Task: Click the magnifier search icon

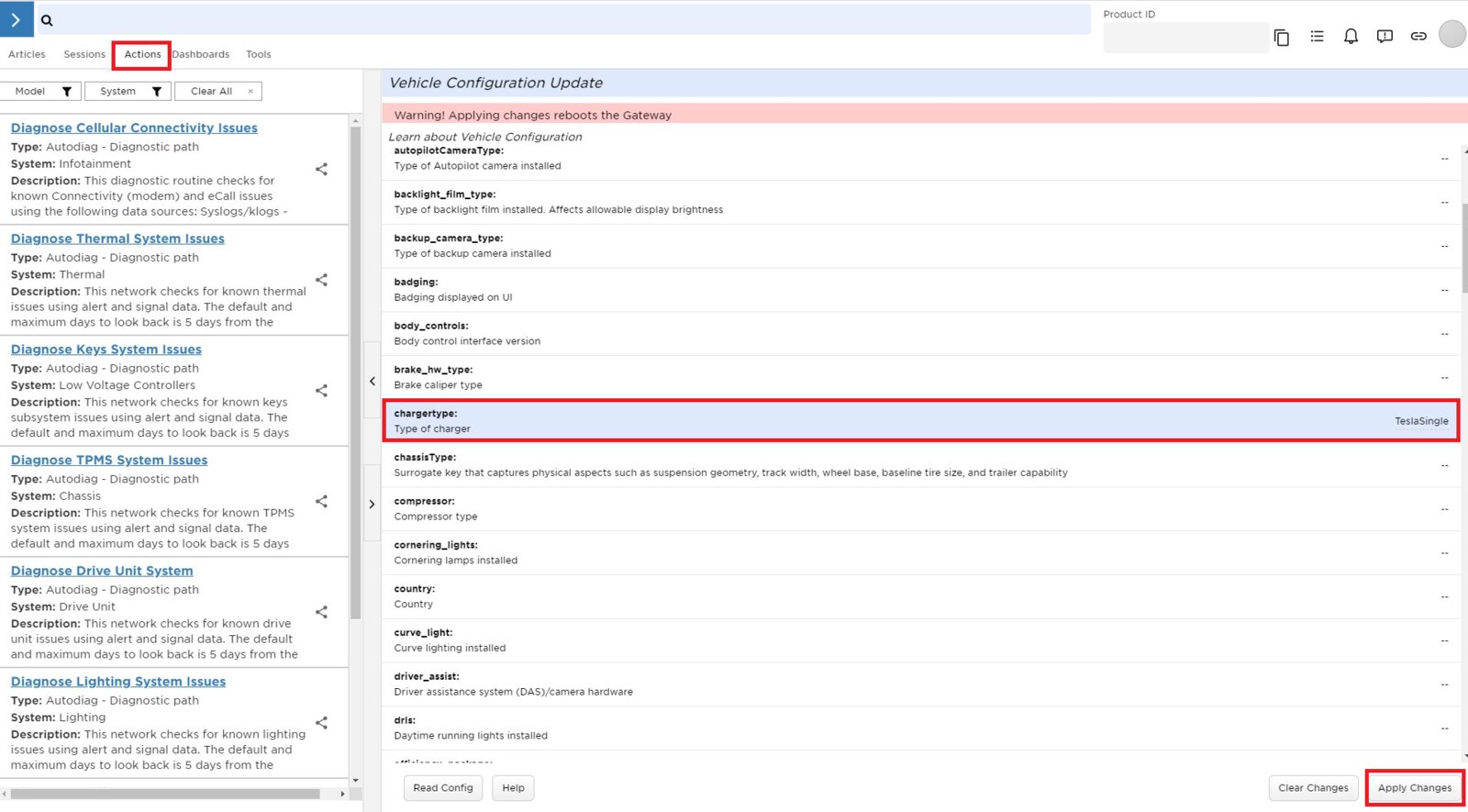Action: point(47,20)
